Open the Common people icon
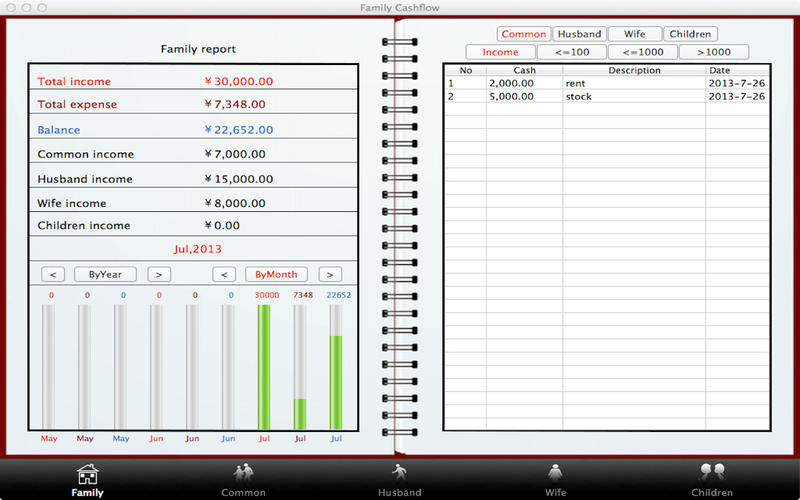Viewport: 800px width, 500px height. tap(243, 473)
